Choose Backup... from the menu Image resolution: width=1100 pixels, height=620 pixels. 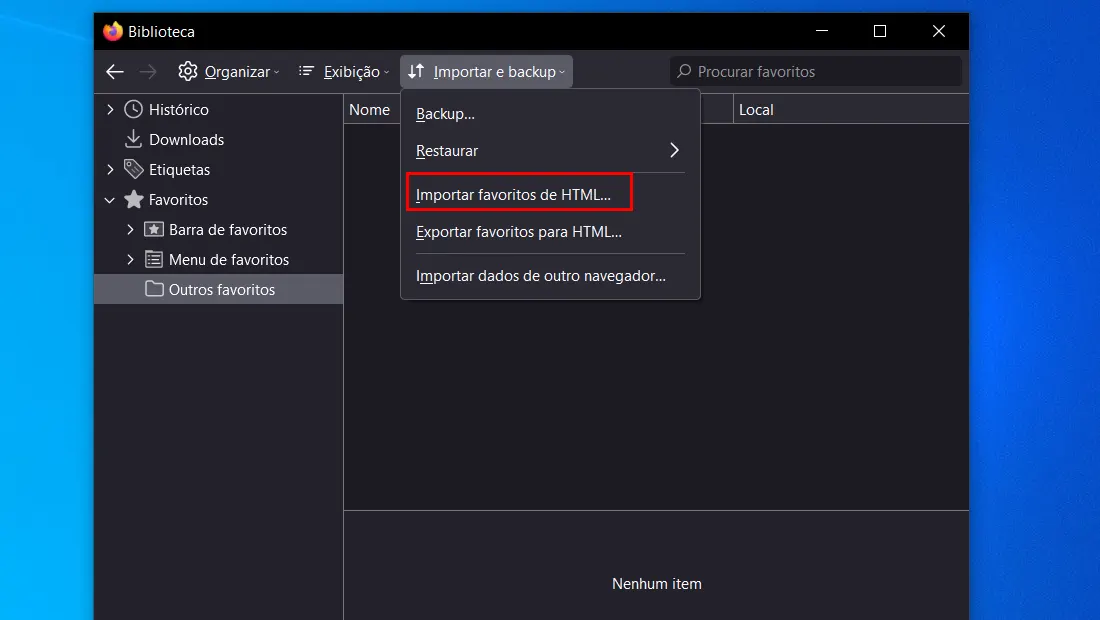point(550,114)
